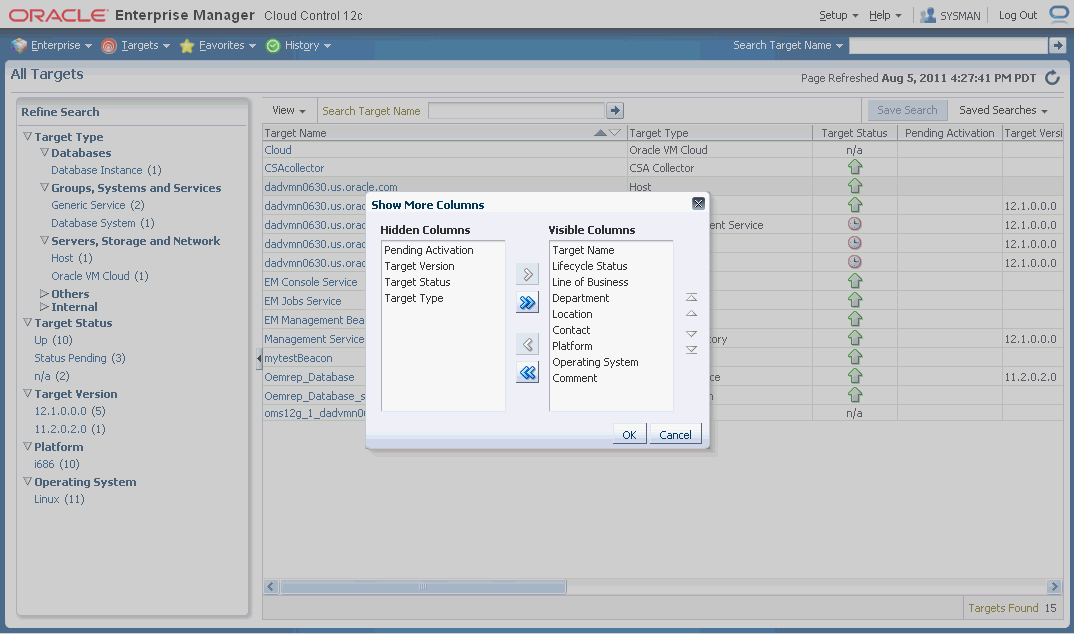Screen dimensions: 1074x634
Task: Click the table's horizontal scrollbar thumb
Action: [x=423, y=587]
